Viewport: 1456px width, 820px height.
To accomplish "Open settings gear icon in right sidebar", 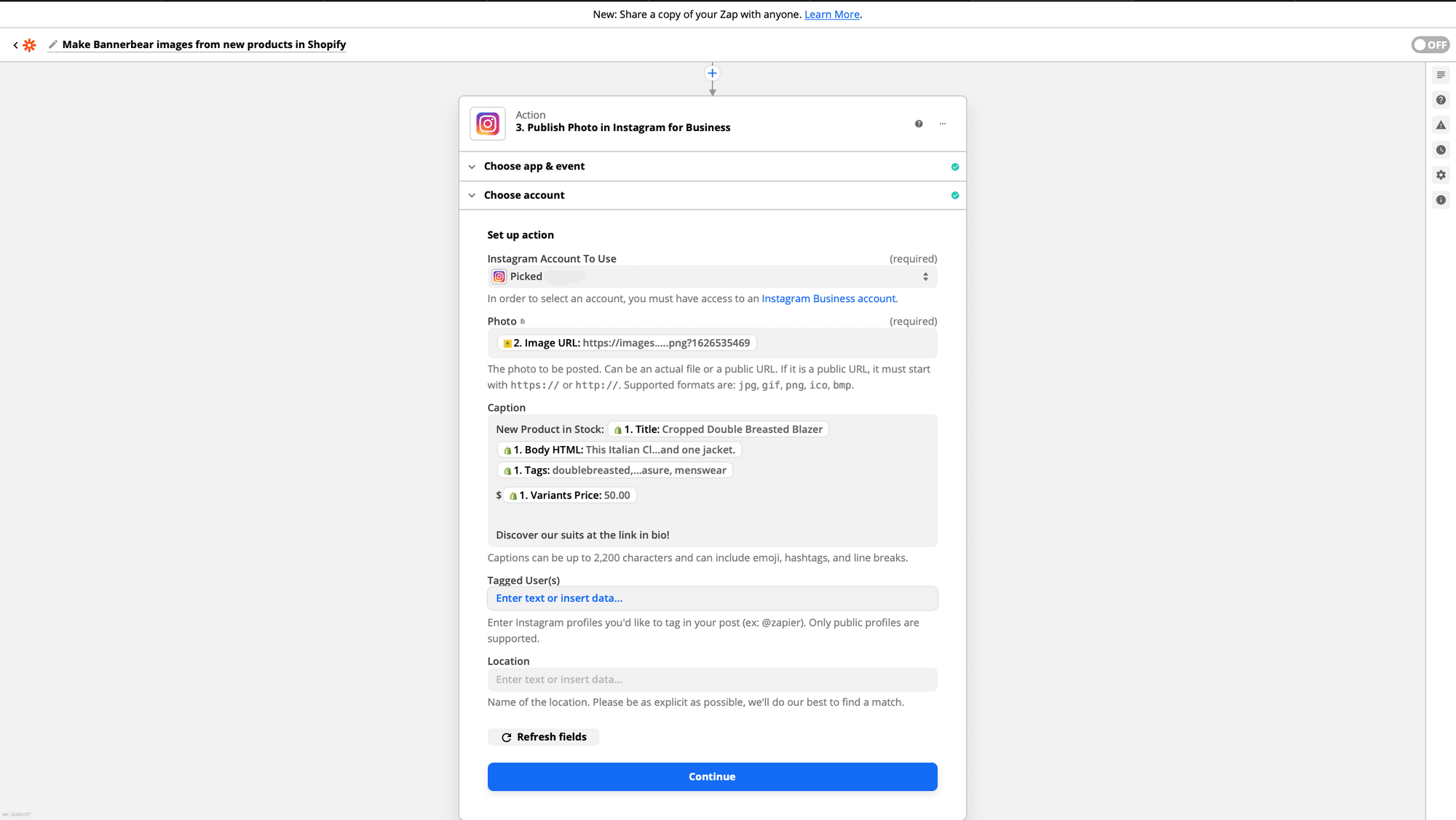I will pyautogui.click(x=1441, y=175).
